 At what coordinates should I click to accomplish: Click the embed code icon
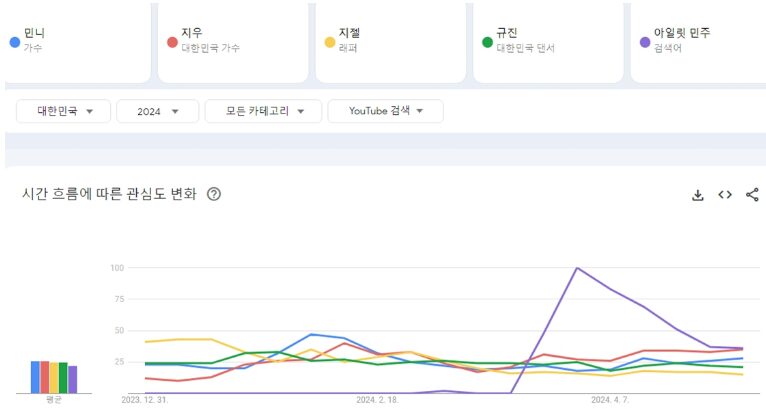click(725, 194)
